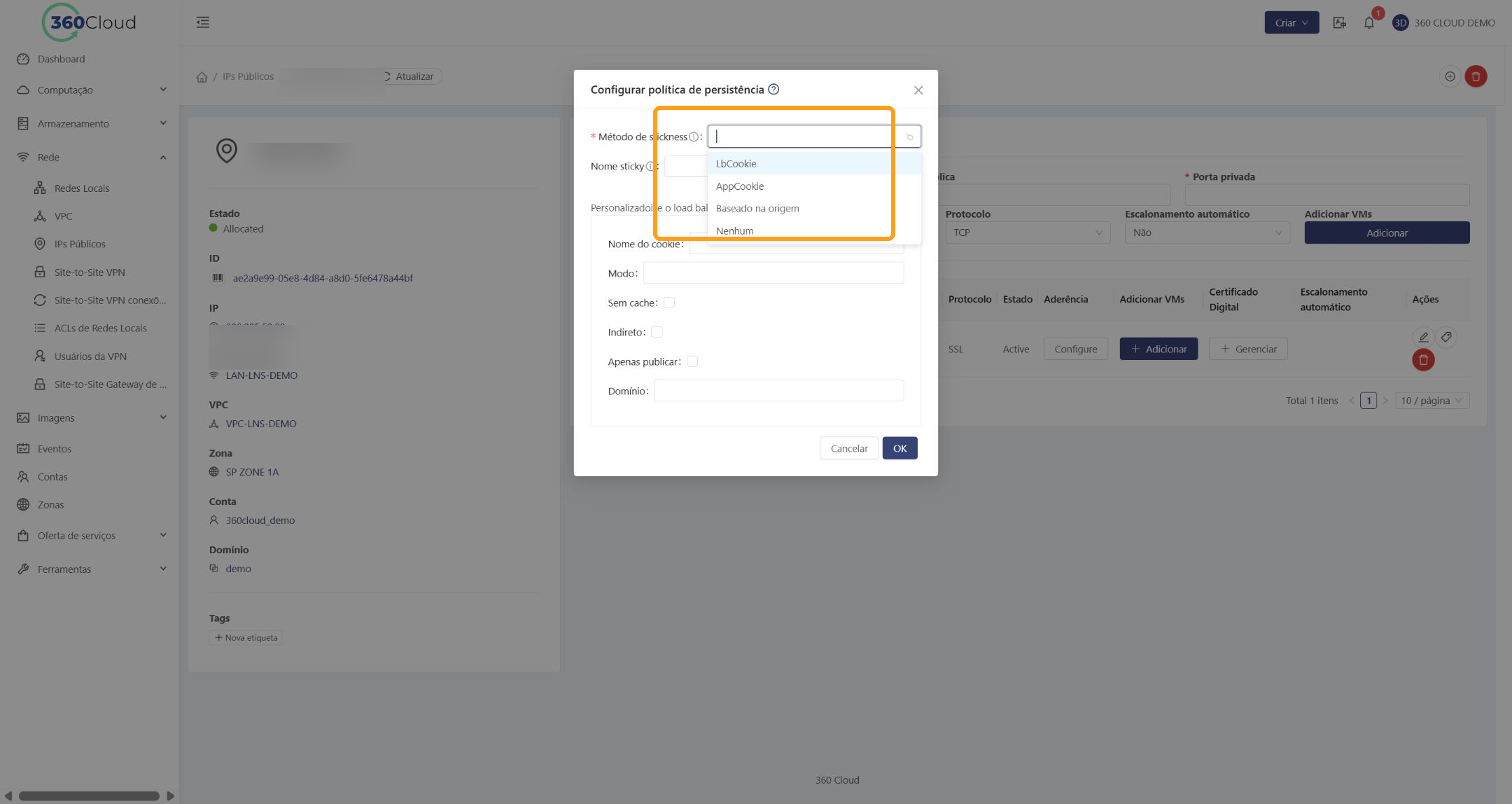Screen dimensions: 1512x804
Task: Open the Protocolo TCP dropdown
Action: tap(1028, 233)
